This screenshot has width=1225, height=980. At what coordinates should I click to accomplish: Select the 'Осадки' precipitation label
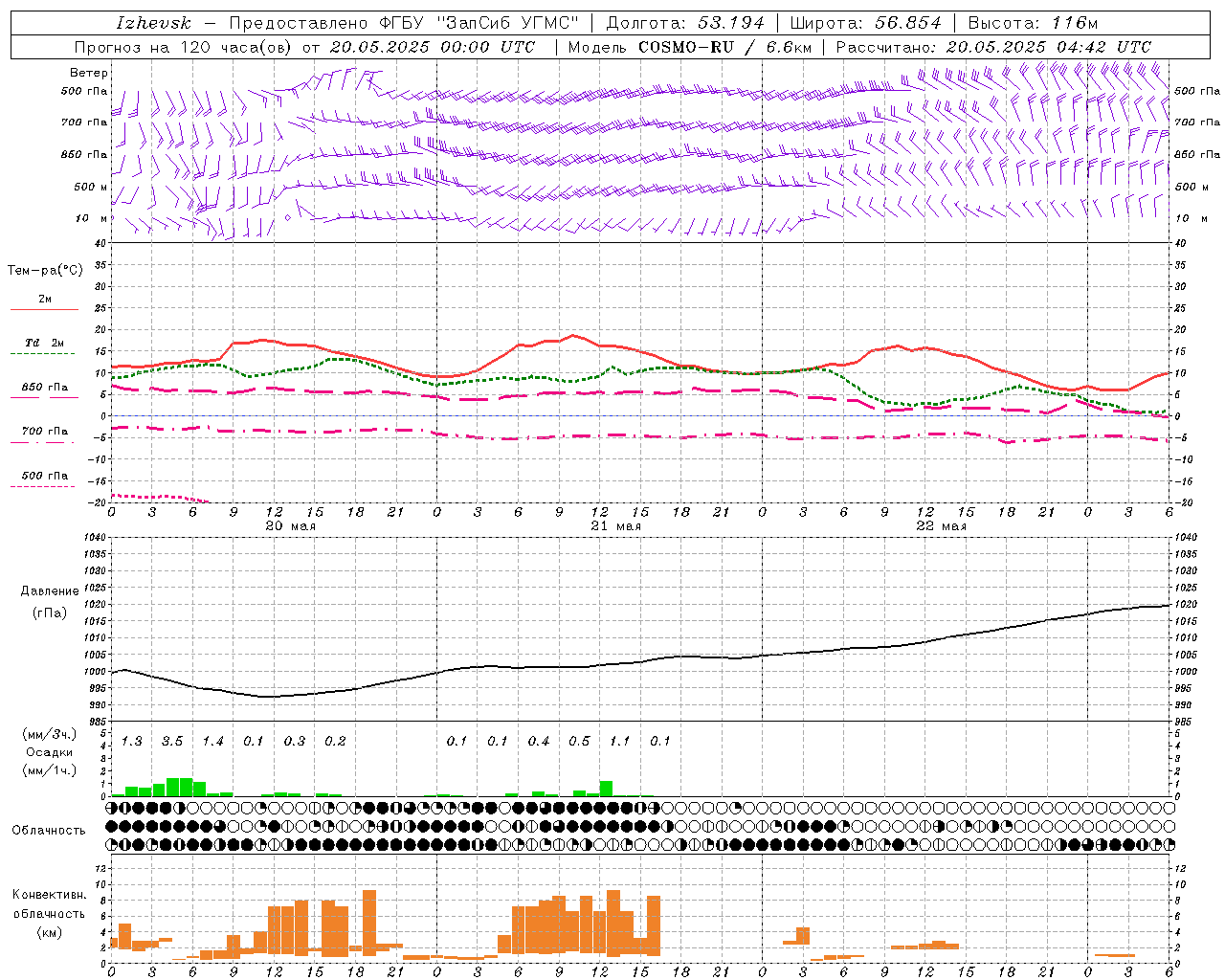coord(50,752)
